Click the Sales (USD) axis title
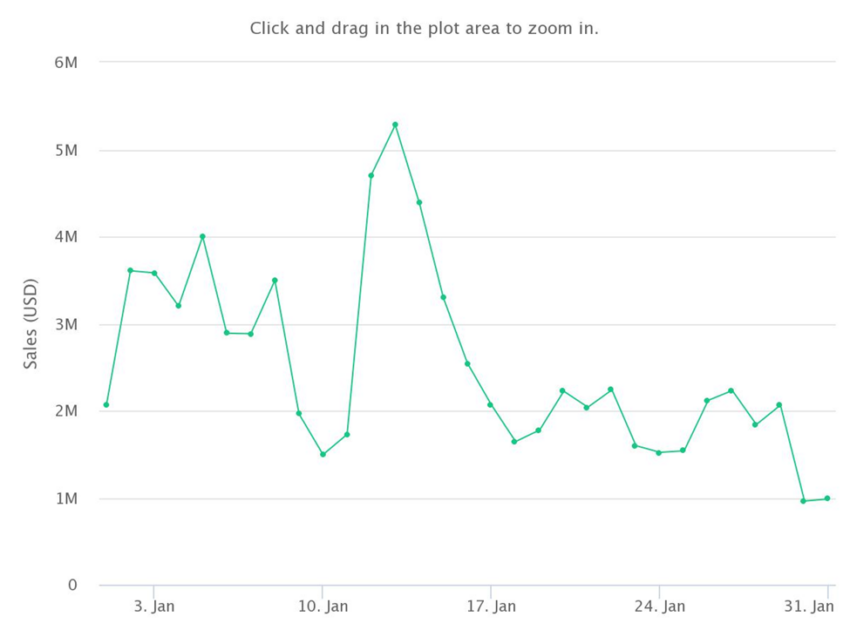Image resolution: width=850 pixels, height=637 pixels. click(31, 324)
